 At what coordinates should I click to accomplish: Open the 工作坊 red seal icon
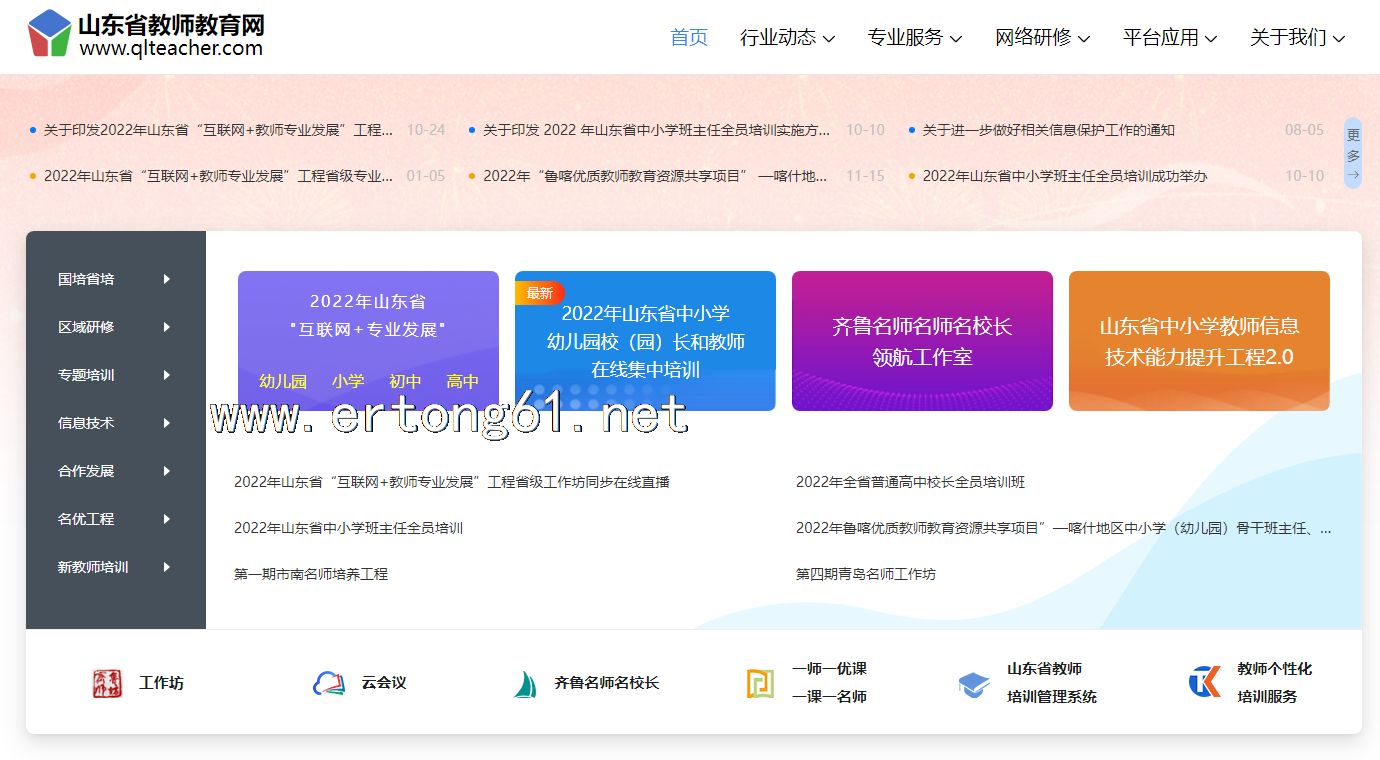(107, 683)
